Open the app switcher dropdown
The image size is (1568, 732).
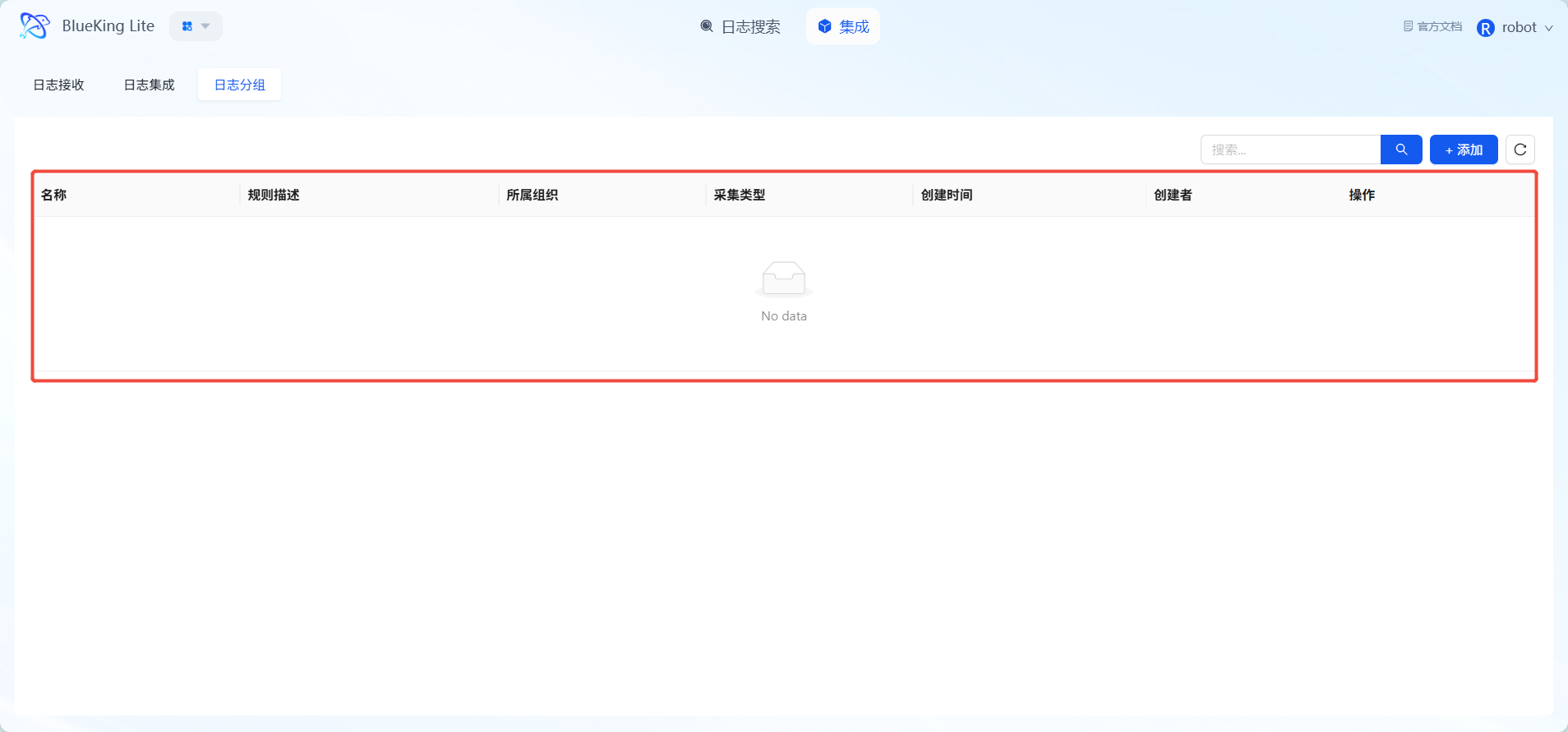[x=196, y=26]
